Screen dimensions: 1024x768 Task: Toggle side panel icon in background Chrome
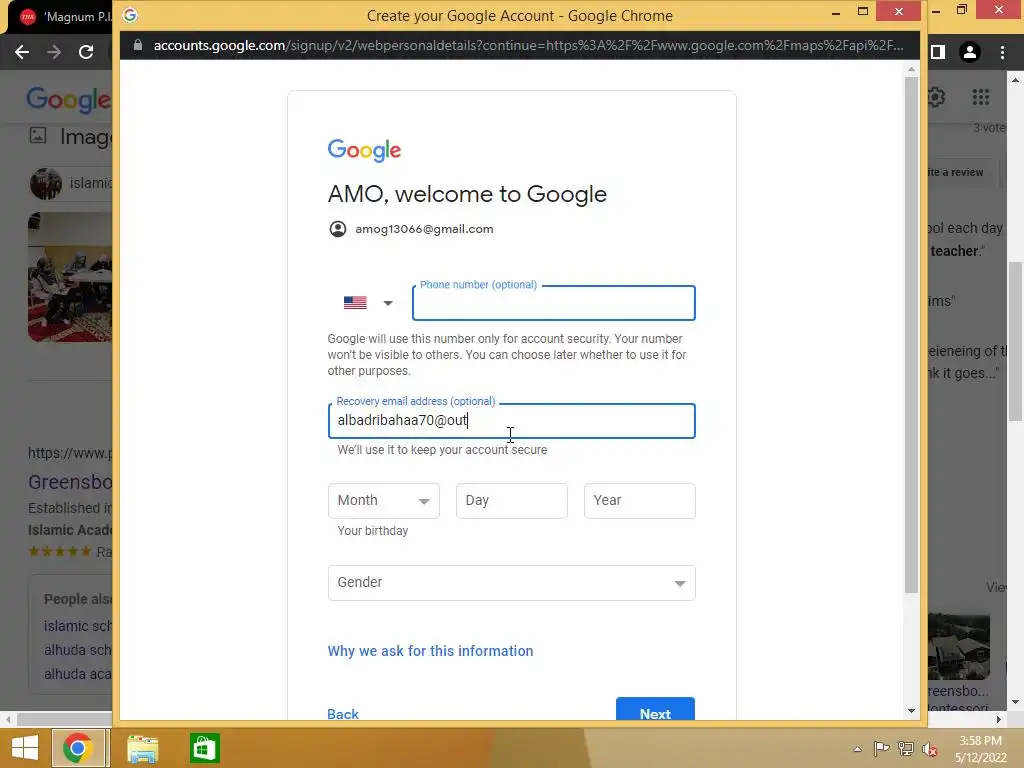(938, 52)
